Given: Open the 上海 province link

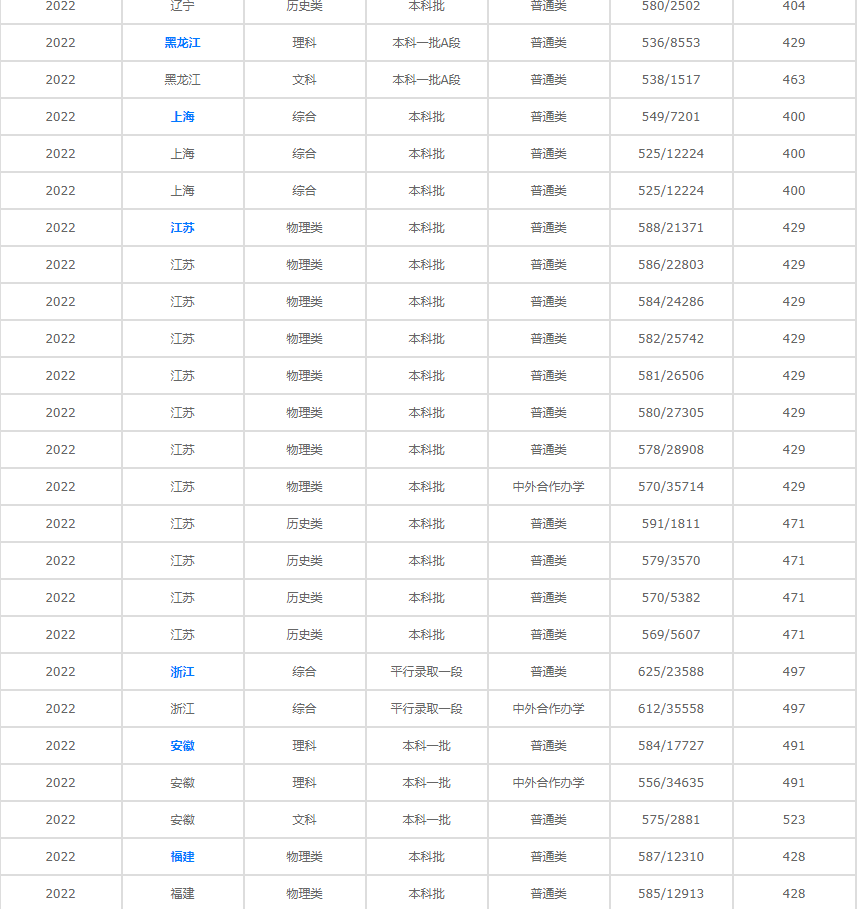Looking at the screenshot, I should tap(183, 117).
